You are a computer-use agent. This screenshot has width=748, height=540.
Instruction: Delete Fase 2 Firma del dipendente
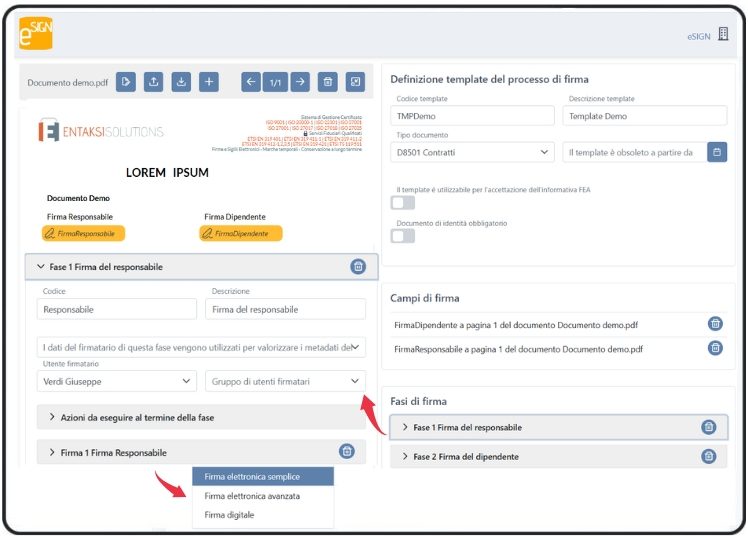(x=709, y=456)
